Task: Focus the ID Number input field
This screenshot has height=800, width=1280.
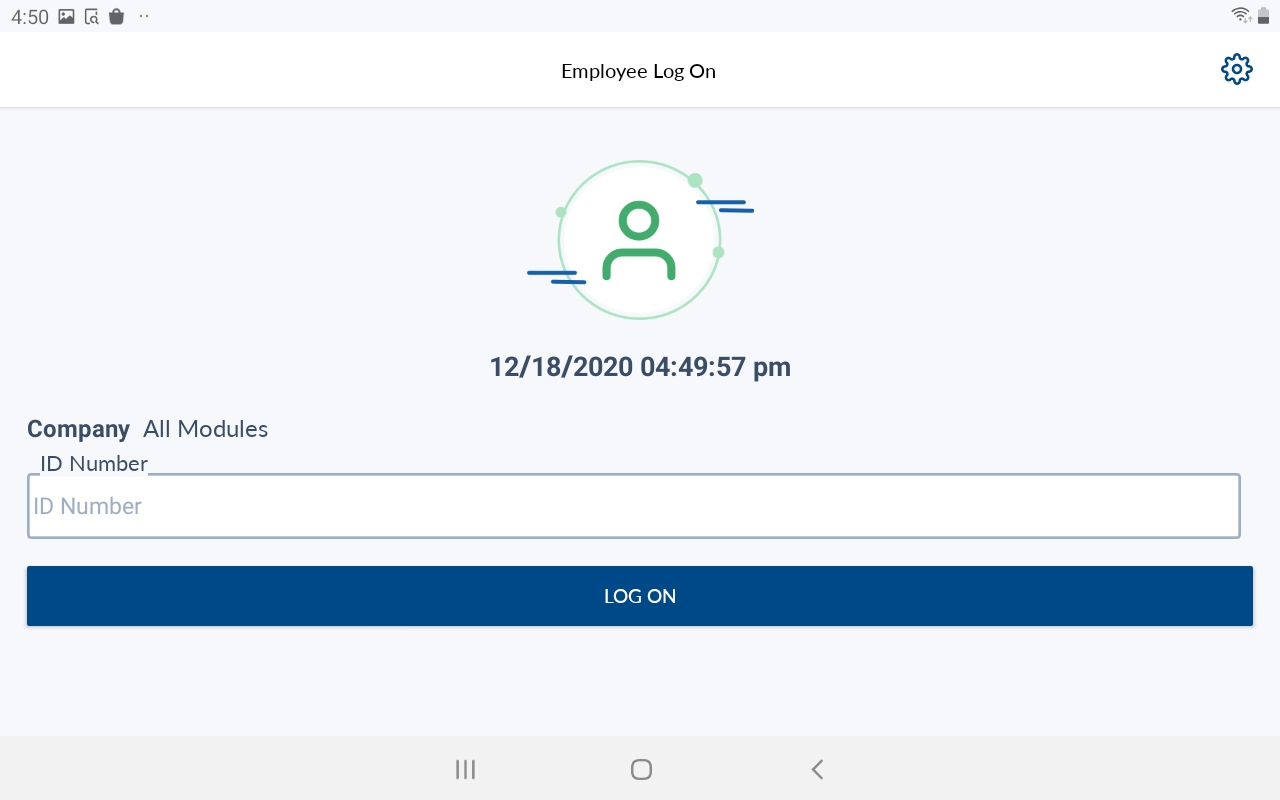Action: click(x=634, y=506)
